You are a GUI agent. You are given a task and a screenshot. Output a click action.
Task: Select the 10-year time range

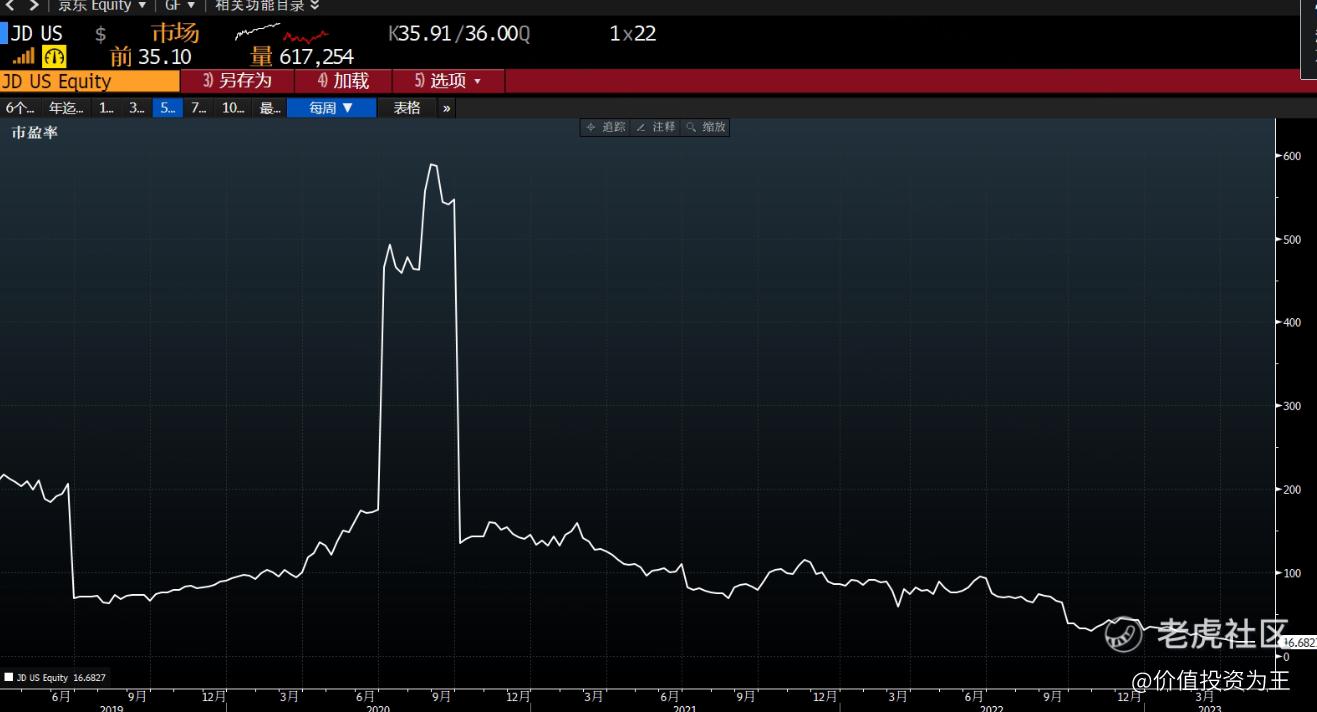233,108
